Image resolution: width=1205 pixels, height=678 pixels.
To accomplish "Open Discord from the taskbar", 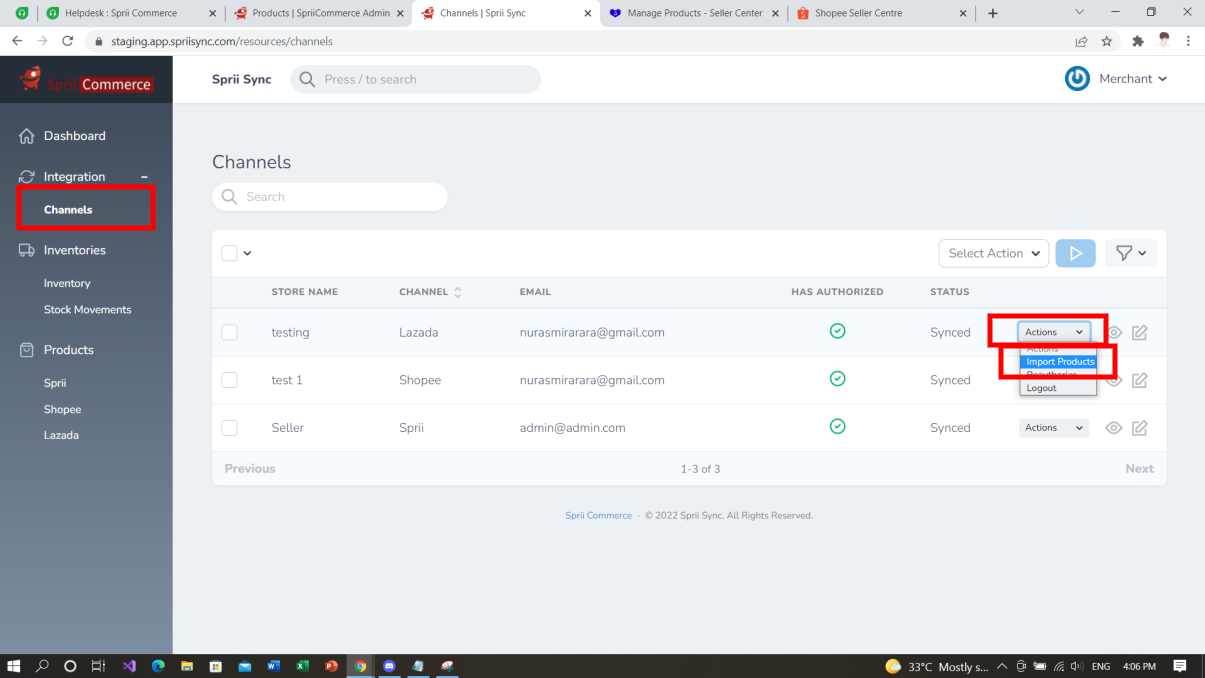I will (x=389, y=666).
